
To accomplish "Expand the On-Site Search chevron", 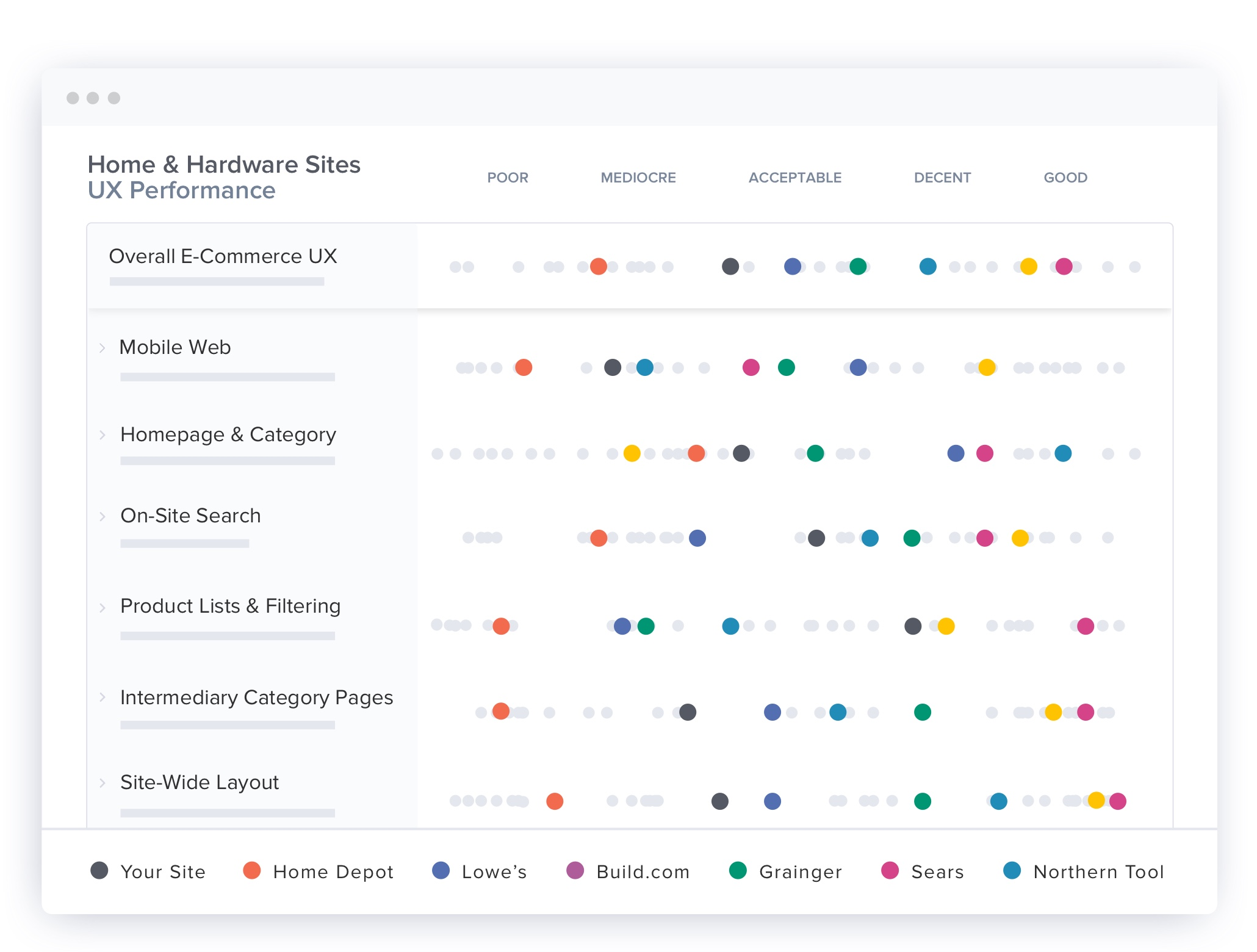I will coord(103,516).
